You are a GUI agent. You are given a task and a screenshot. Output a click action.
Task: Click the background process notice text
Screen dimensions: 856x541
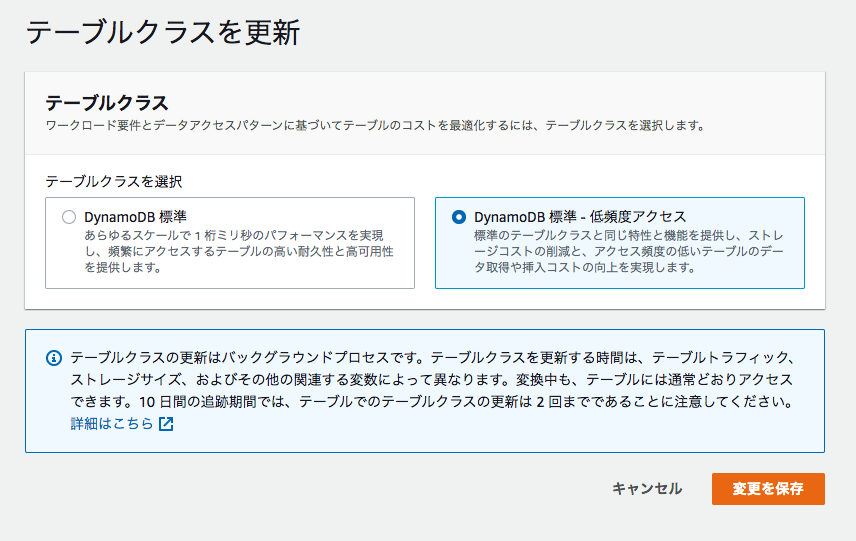432,380
